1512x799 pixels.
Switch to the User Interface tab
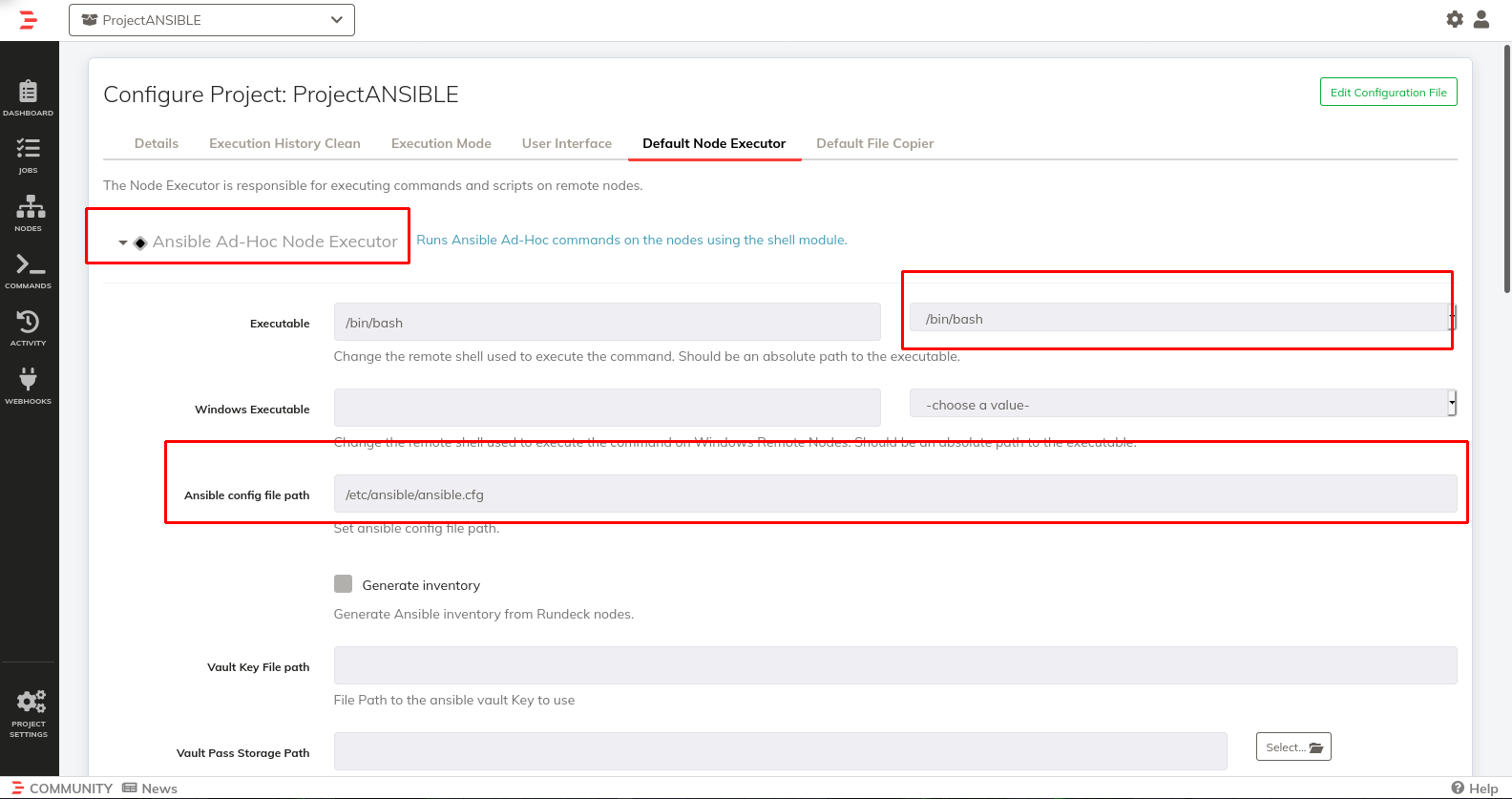567,143
